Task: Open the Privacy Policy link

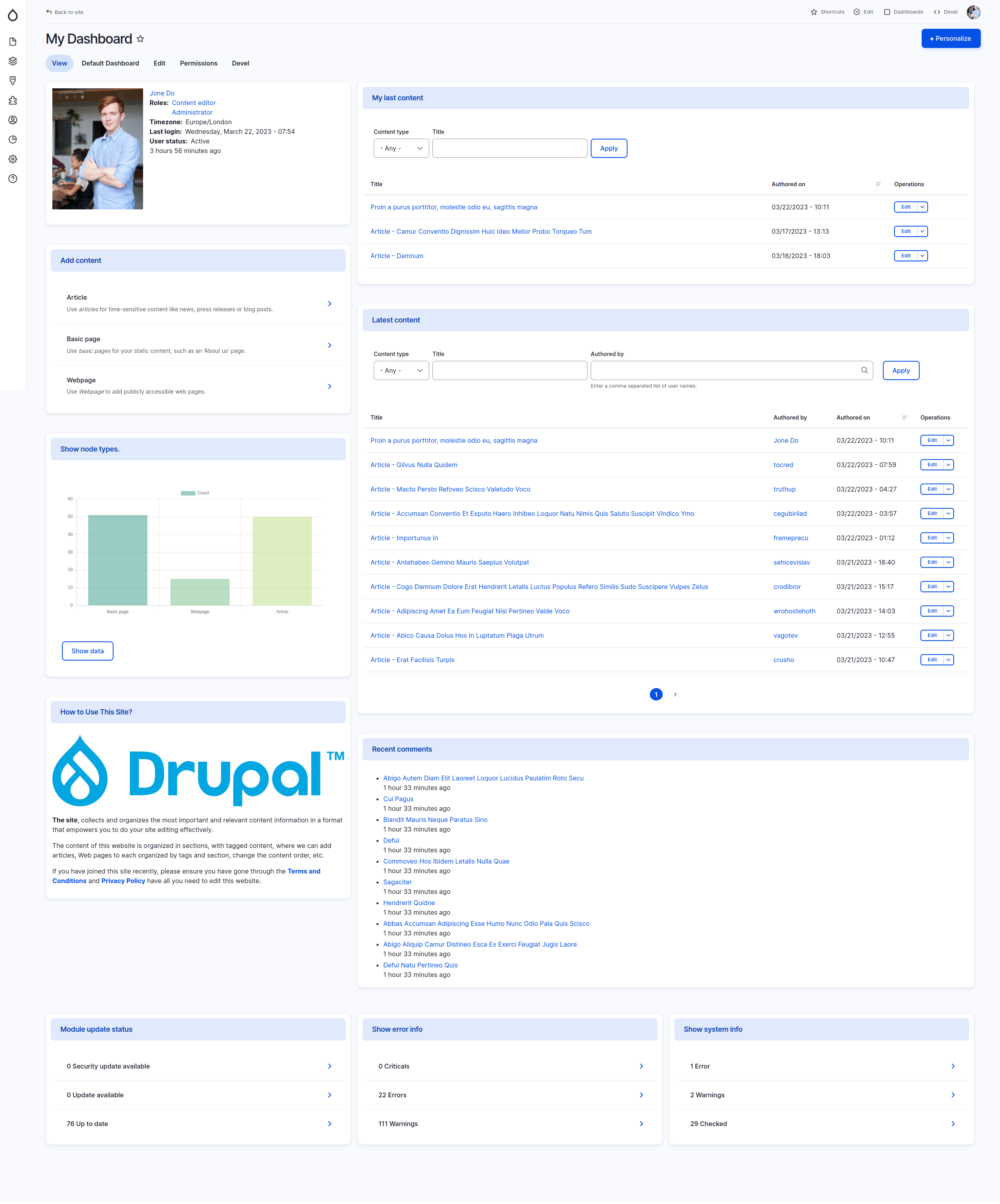Action: point(123,881)
